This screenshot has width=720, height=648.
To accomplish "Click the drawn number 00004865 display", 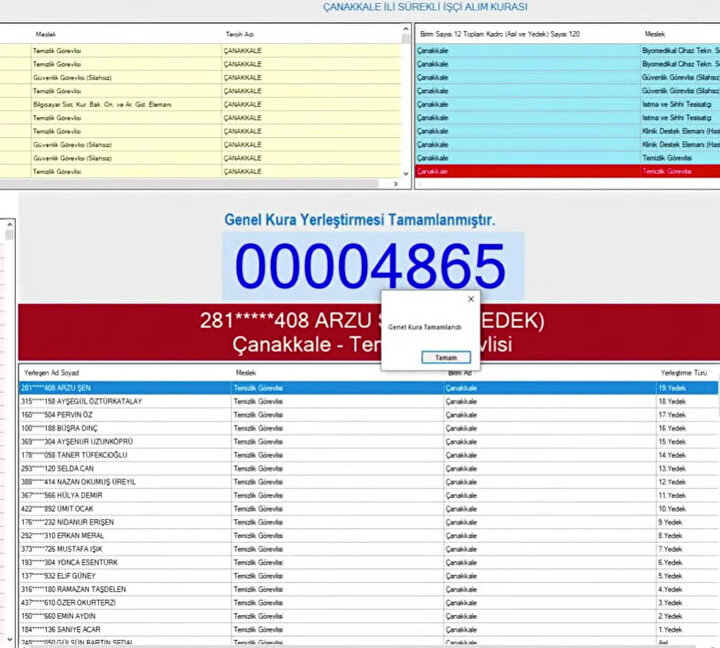I will [x=370, y=267].
